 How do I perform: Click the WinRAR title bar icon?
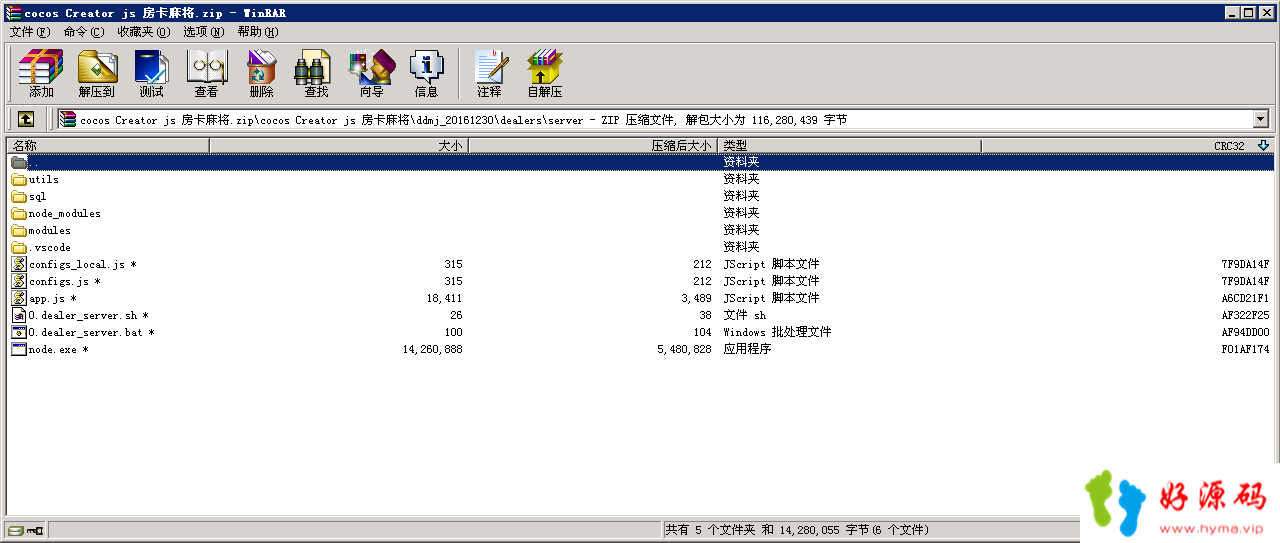tap(13, 13)
